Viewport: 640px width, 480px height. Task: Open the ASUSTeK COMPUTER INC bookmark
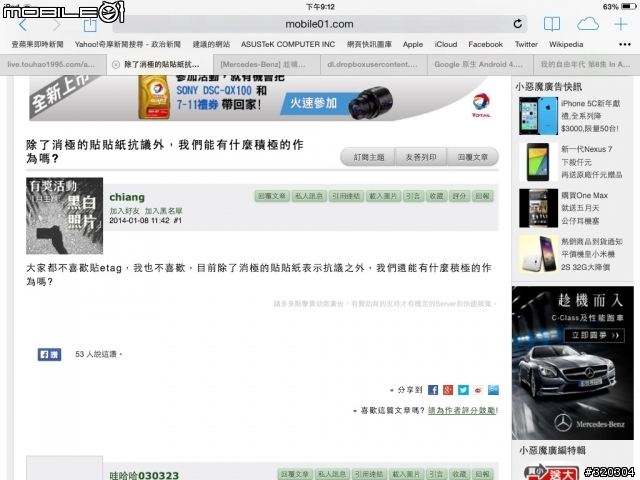[288, 44]
